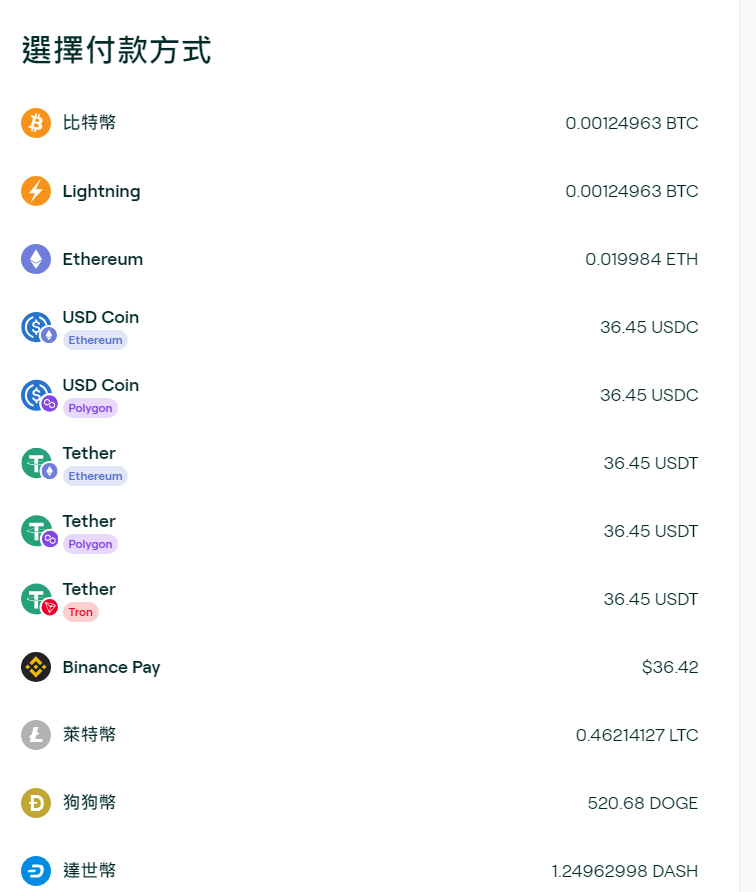Image resolution: width=756 pixels, height=892 pixels.
Task: Pick Tether on Ethereum network
Action: [x=89, y=454]
